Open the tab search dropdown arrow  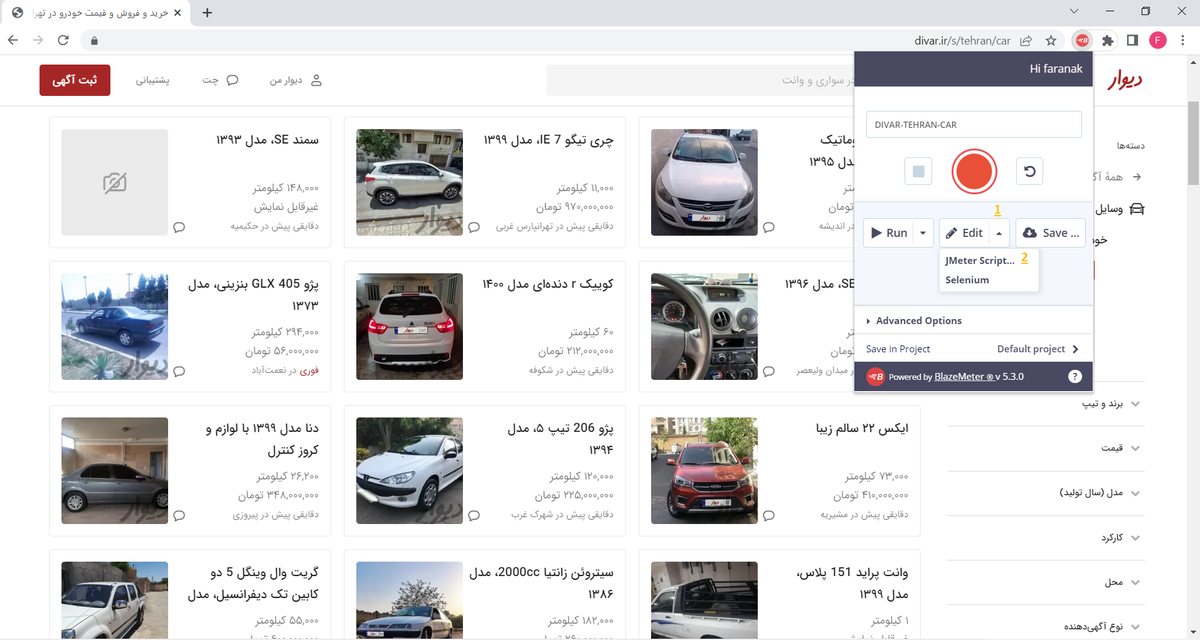(1074, 11)
